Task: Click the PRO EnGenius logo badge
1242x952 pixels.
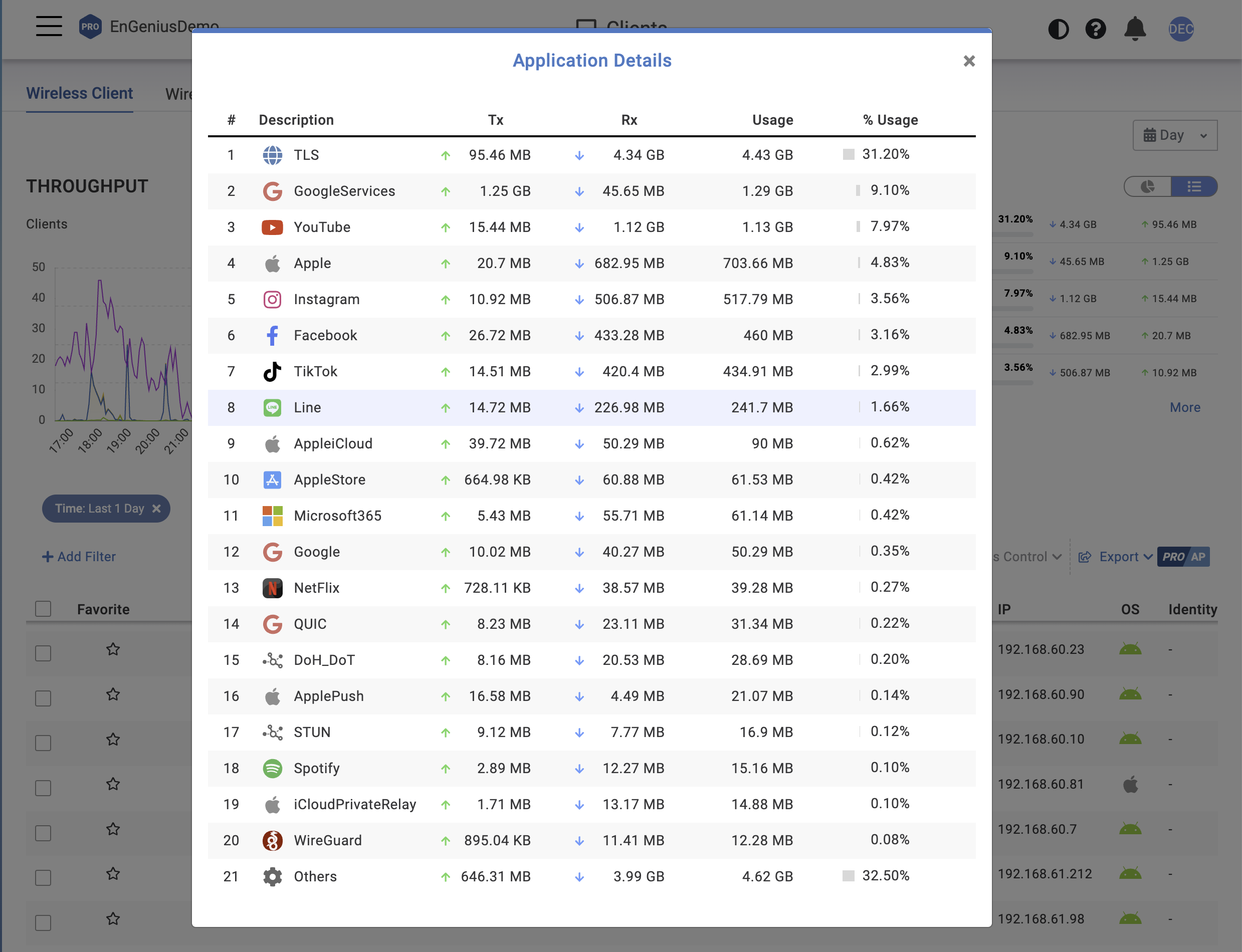Action: pyautogui.click(x=90, y=26)
